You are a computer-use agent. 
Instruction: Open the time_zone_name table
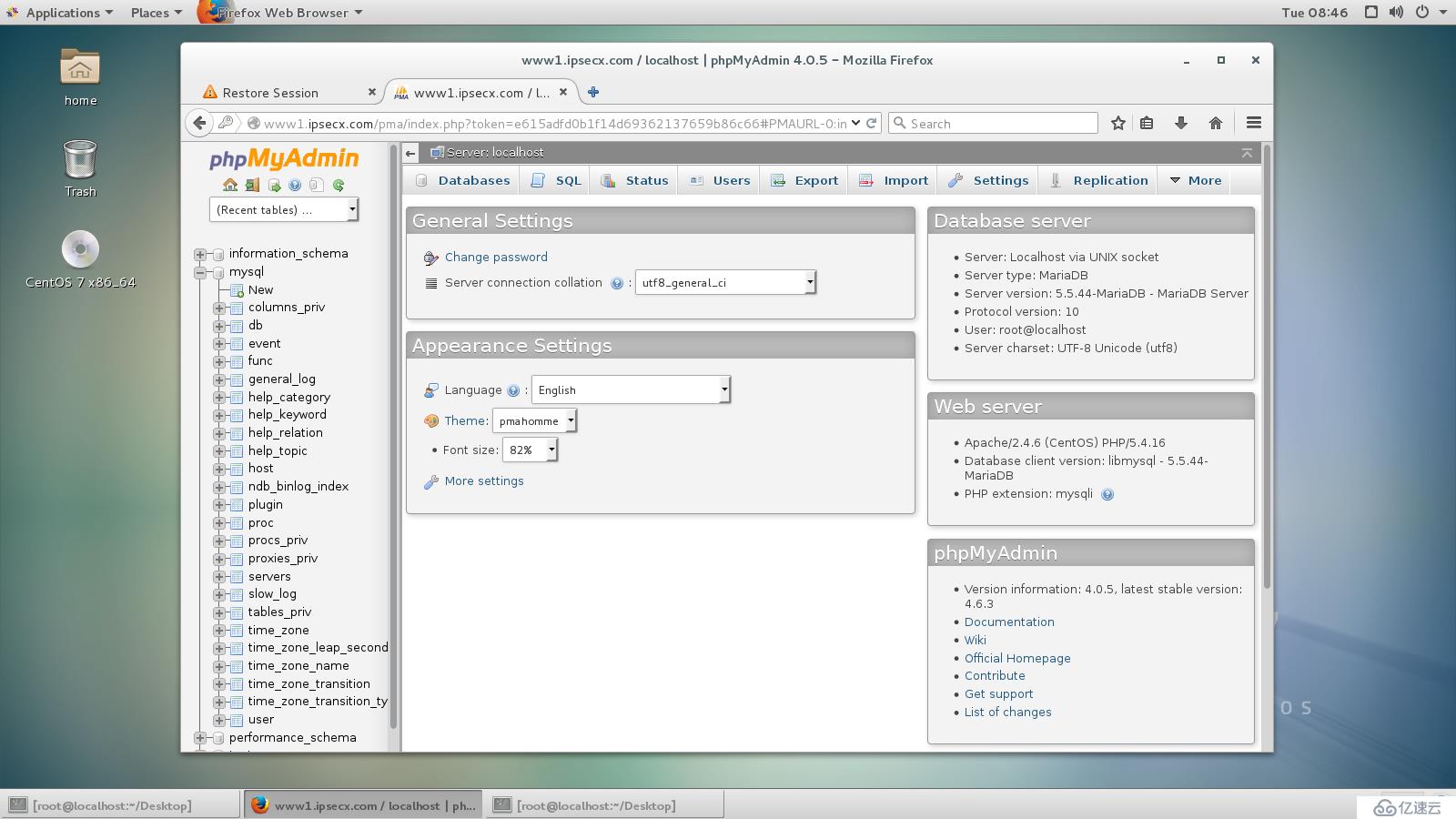pyautogui.click(x=298, y=666)
